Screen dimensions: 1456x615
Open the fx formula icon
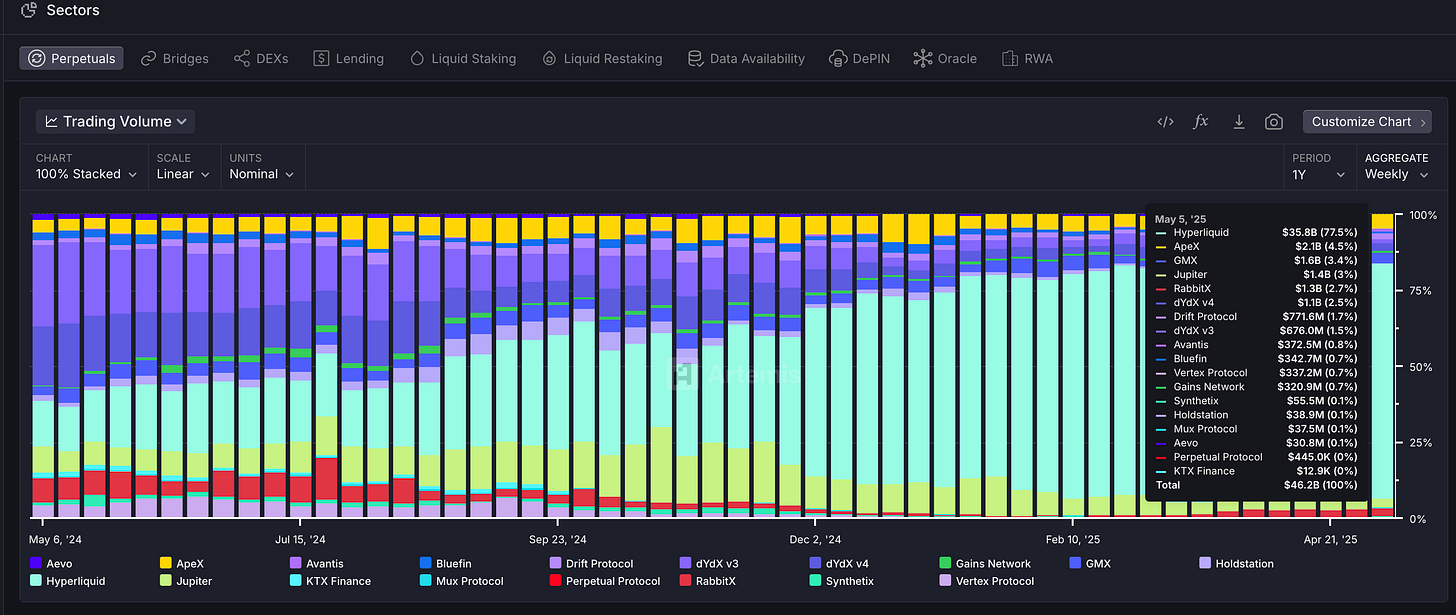1201,122
